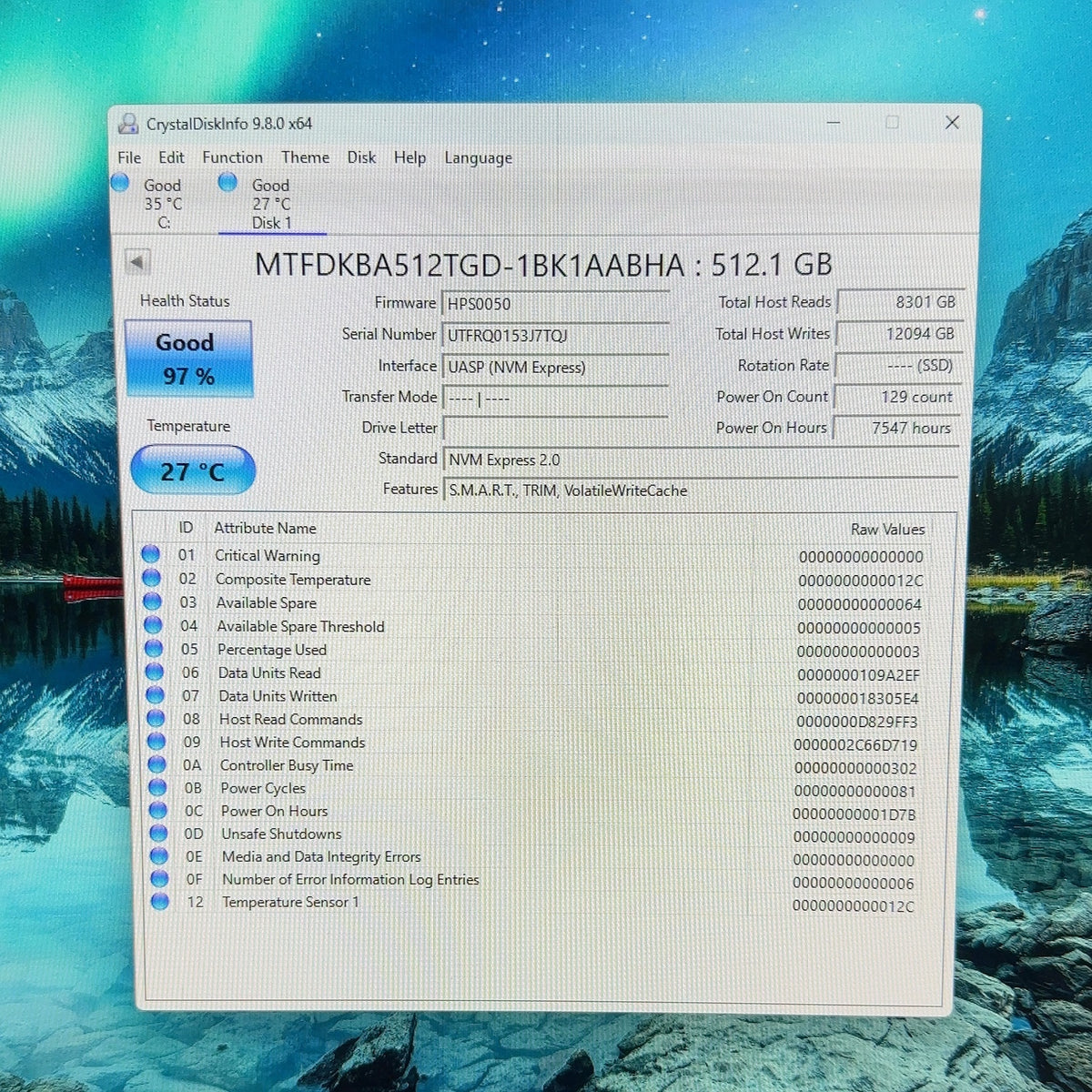Close the CrystalDiskInfo window
The height and width of the screenshot is (1092, 1092).
coord(952,122)
